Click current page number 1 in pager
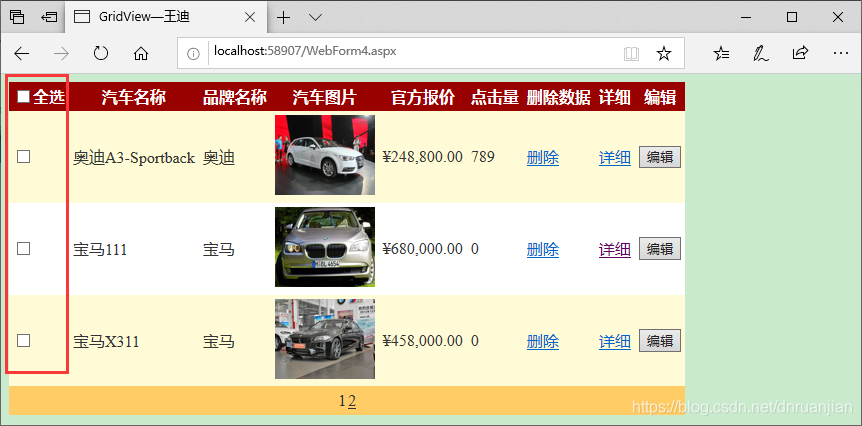Screen dimensions: 862x426 tap(343, 401)
